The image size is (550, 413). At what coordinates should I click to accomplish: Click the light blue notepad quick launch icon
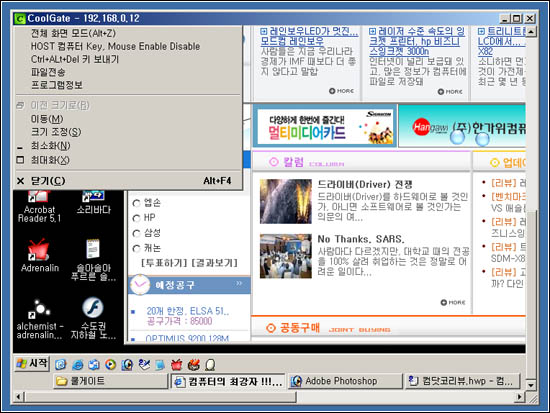tap(160, 365)
